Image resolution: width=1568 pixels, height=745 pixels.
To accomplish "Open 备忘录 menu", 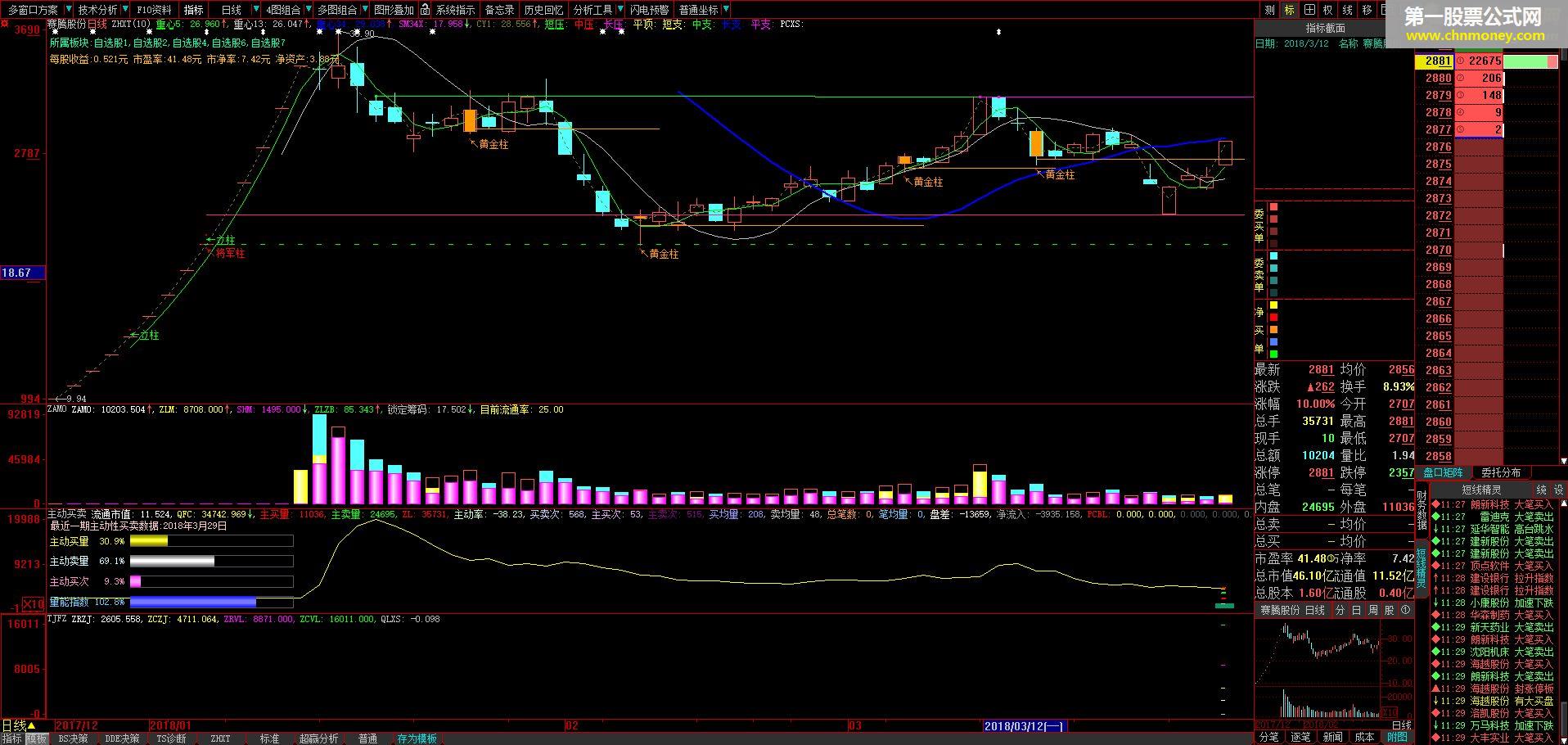I will [x=499, y=10].
